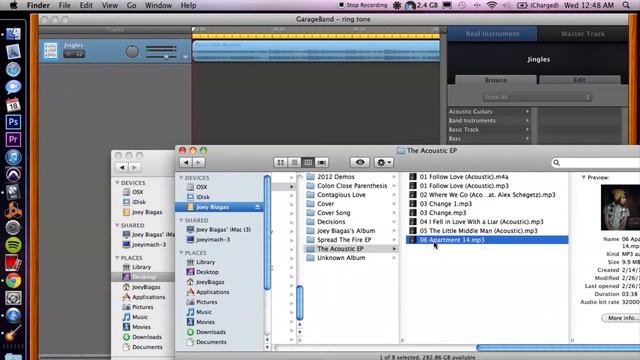Switch Finder to column view

tap(308, 162)
